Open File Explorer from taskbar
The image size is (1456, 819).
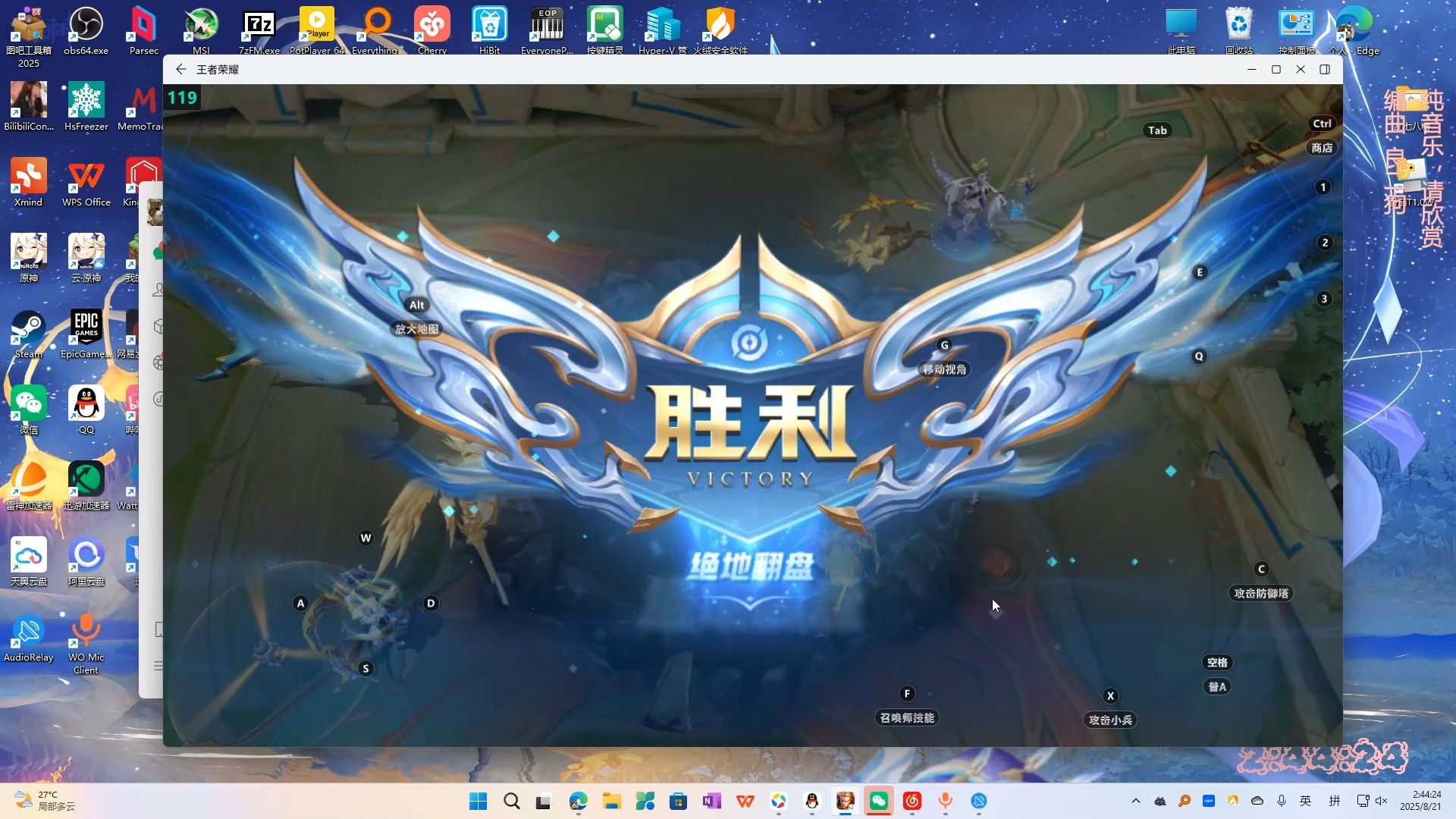pos(611,801)
